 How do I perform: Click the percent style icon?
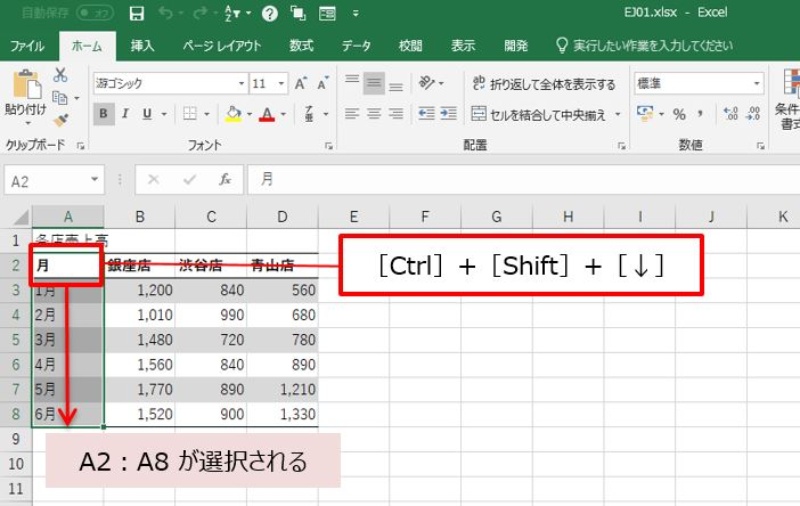(x=679, y=114)
